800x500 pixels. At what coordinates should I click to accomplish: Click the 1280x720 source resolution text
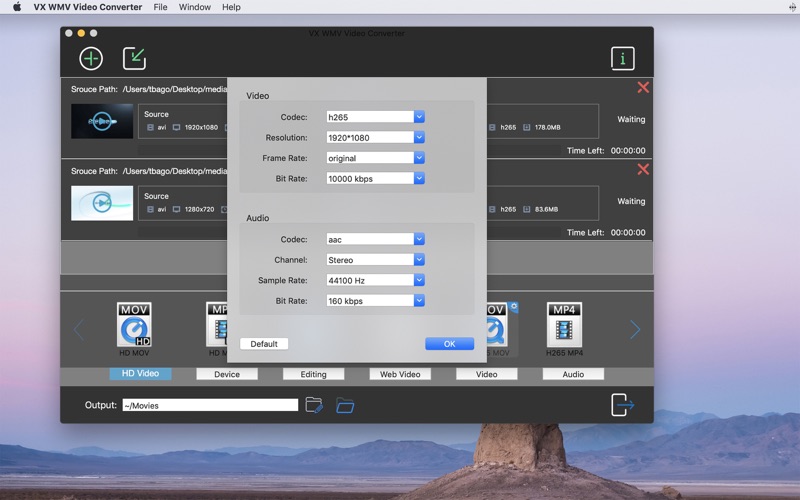pos(199,209)
